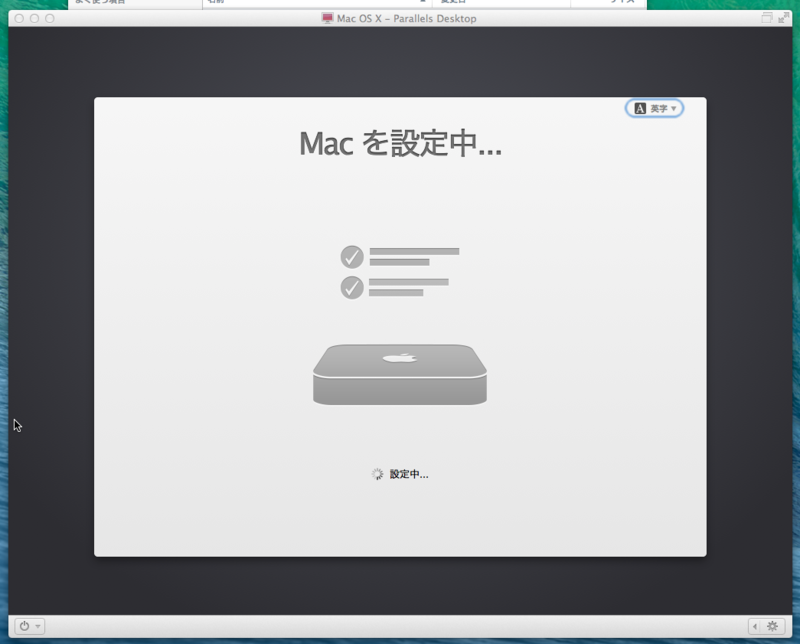Click the 設定中 progress status text

coord(408,475)
